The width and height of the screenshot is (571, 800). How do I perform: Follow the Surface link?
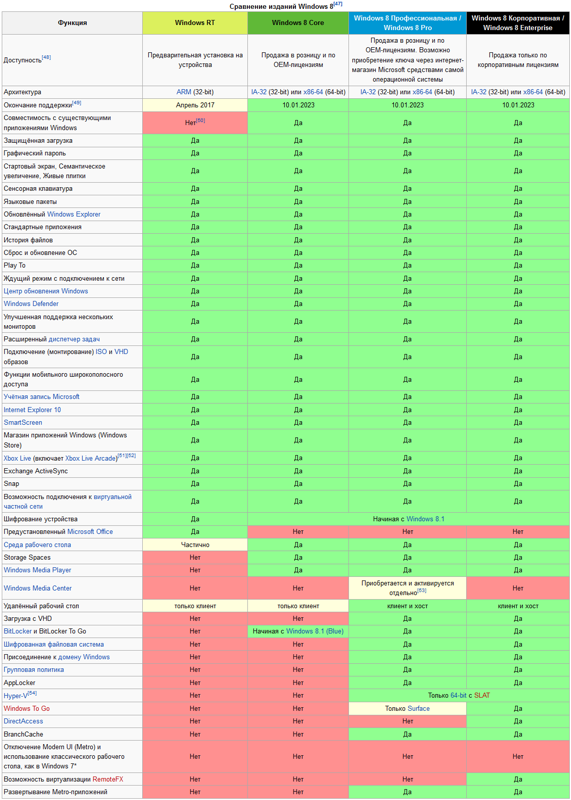418,709
